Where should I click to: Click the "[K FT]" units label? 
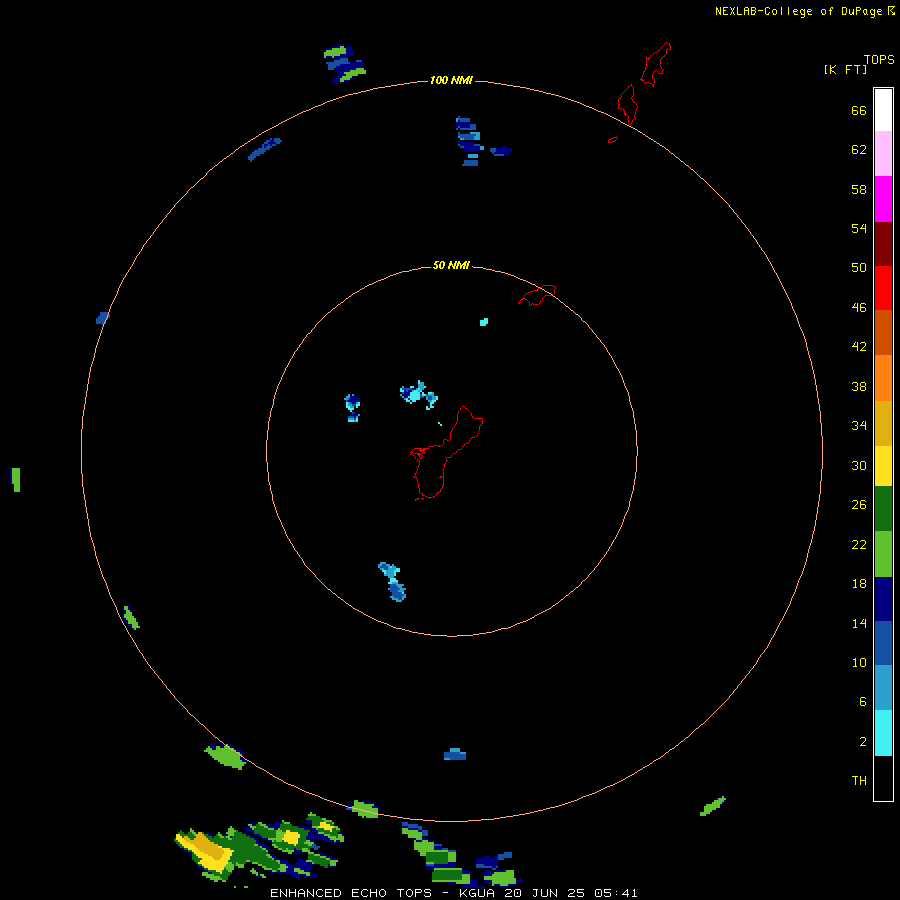point(845,69)
